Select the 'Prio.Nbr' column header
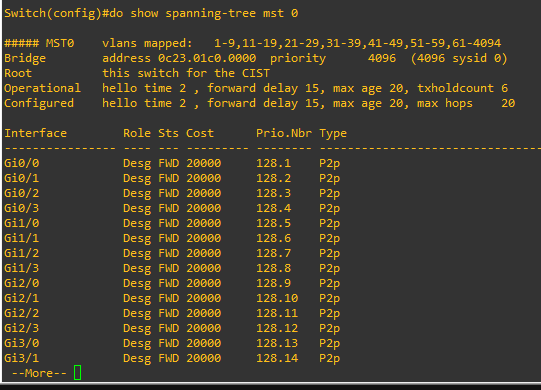The height and width of the screenshot is (390, 541). [x=284, y=134]
